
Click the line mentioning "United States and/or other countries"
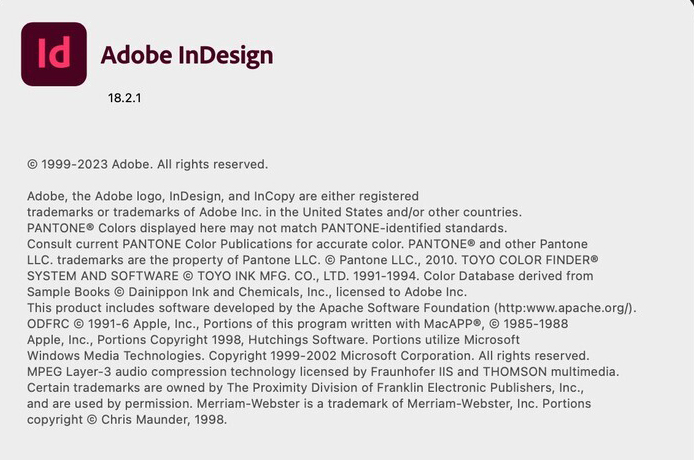[273, 212]
